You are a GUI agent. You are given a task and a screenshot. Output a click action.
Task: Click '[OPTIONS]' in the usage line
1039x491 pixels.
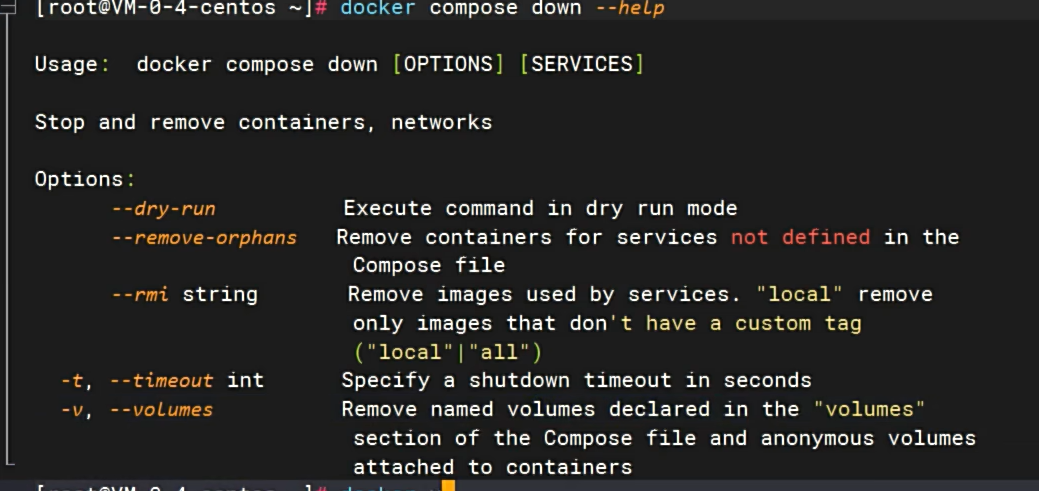[x=448, y=64]
